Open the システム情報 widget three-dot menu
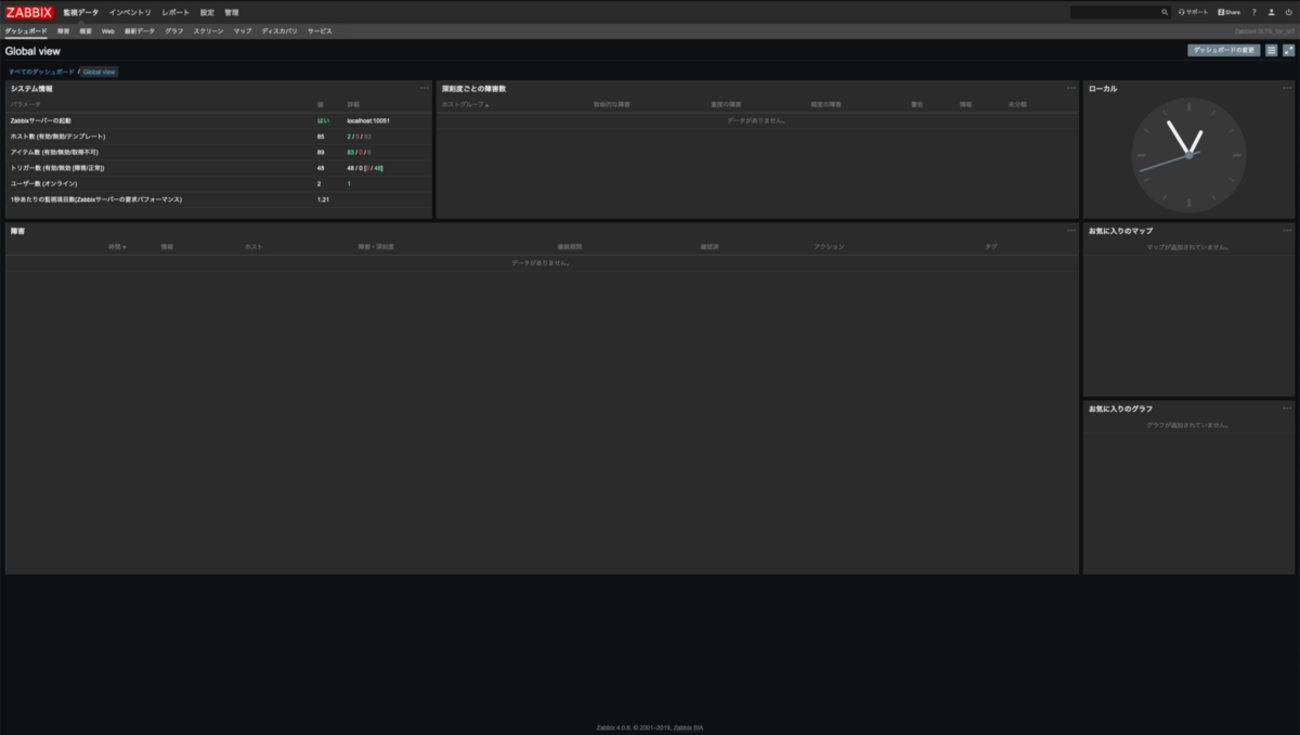1300x735 pixels. point(424,88)
